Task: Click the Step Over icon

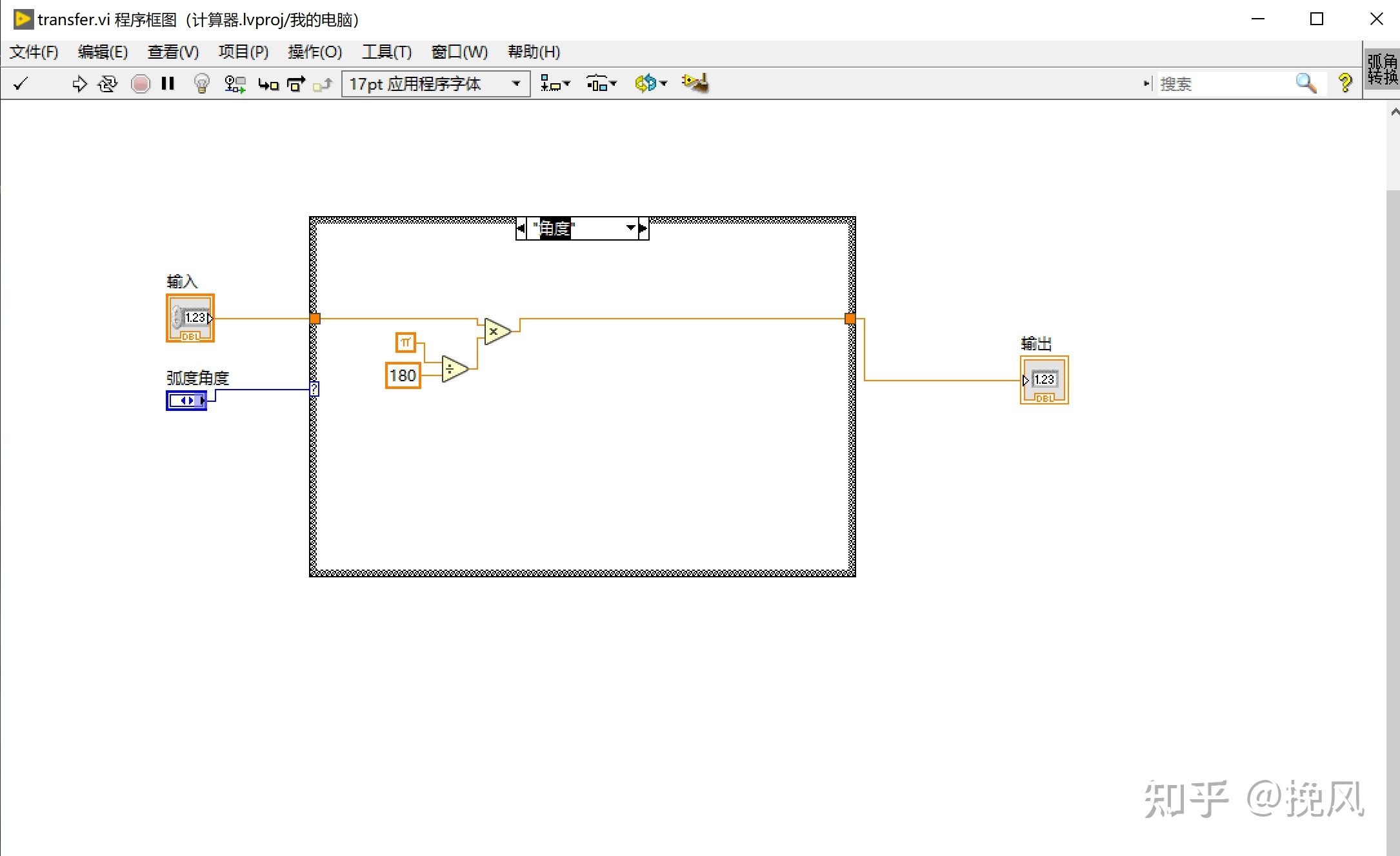Action: [296, 84]
